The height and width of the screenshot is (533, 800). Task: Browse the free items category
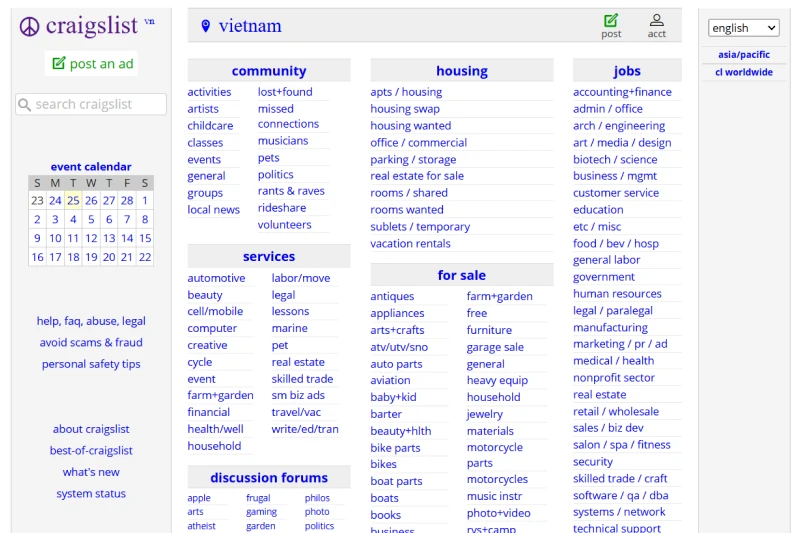tap(477, 313)
